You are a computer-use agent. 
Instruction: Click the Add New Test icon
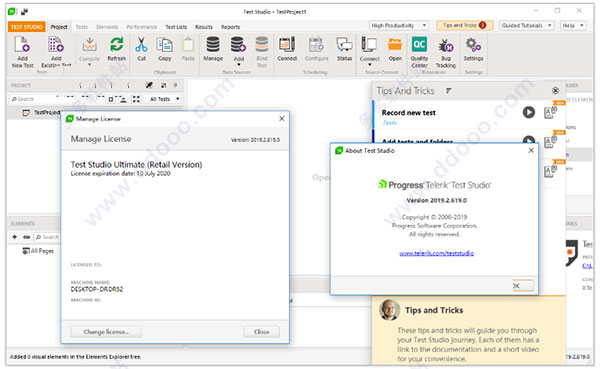[22, 44]
